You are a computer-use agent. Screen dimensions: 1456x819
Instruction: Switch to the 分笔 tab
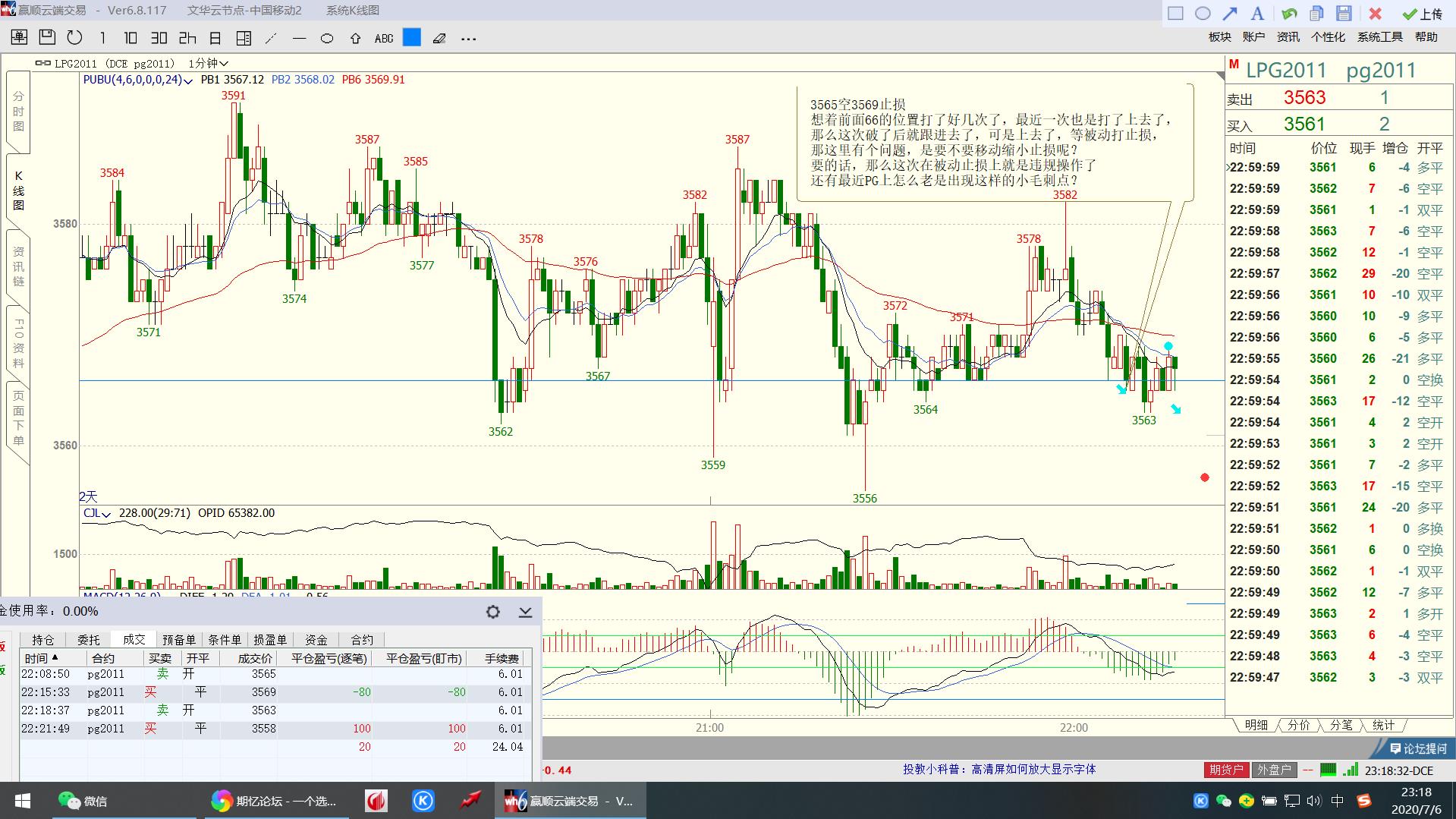click(x=1341, y=725)
